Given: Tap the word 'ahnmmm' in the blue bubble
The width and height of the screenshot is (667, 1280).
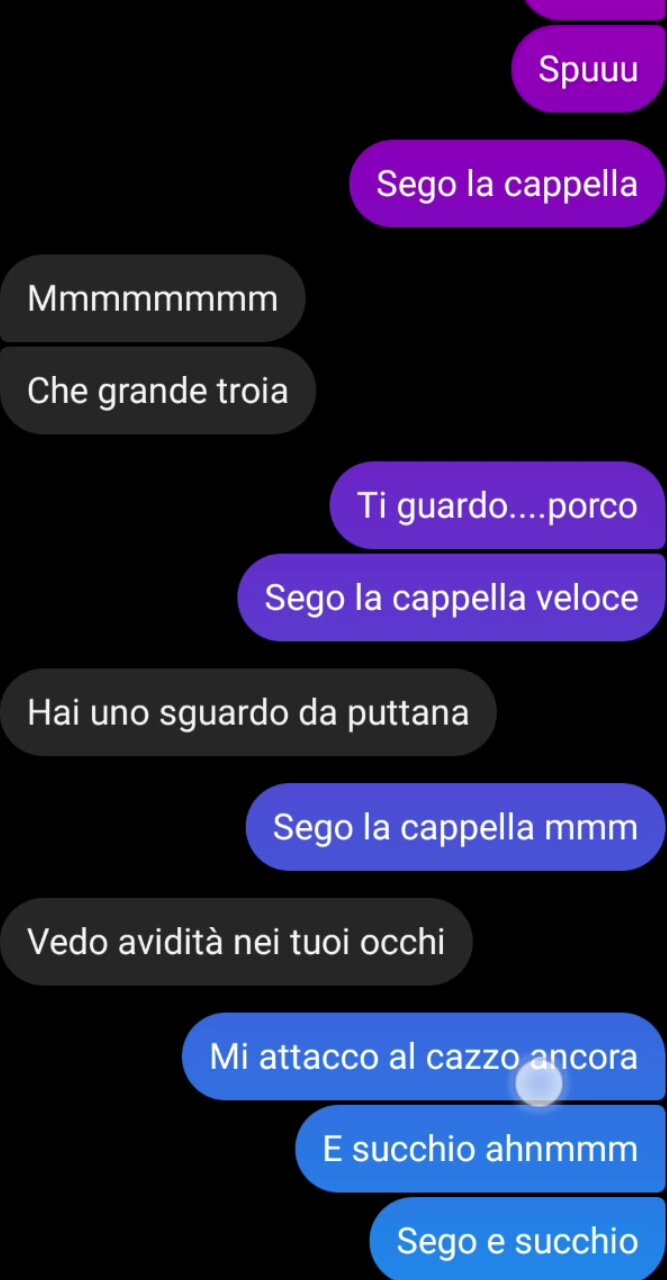Looking at the screenshot, I should (x=561, y=1149).
